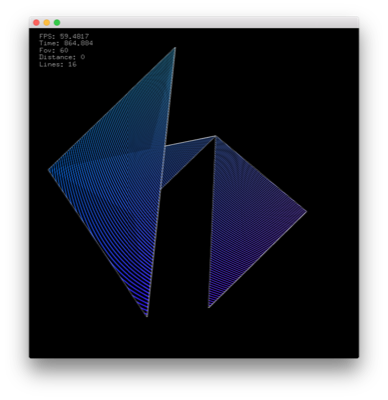Viewport: 388px width, 400px height.
Task: Click the top apex of the blue shape
Action: [175, 48]
